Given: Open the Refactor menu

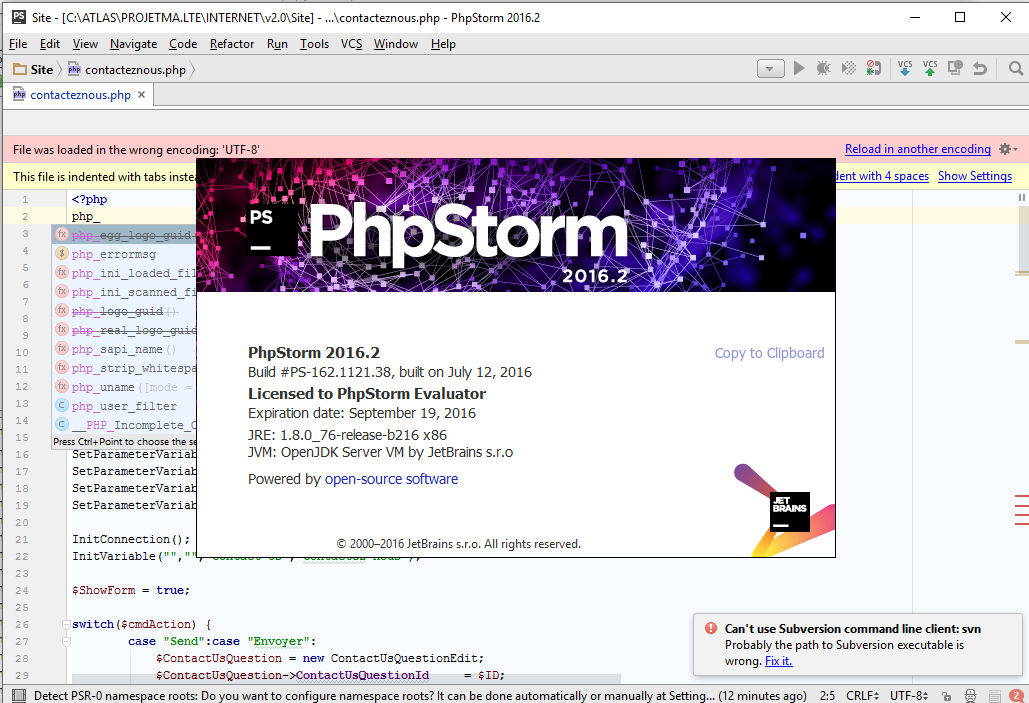Looking at the screenshot, I should (230, 44).
